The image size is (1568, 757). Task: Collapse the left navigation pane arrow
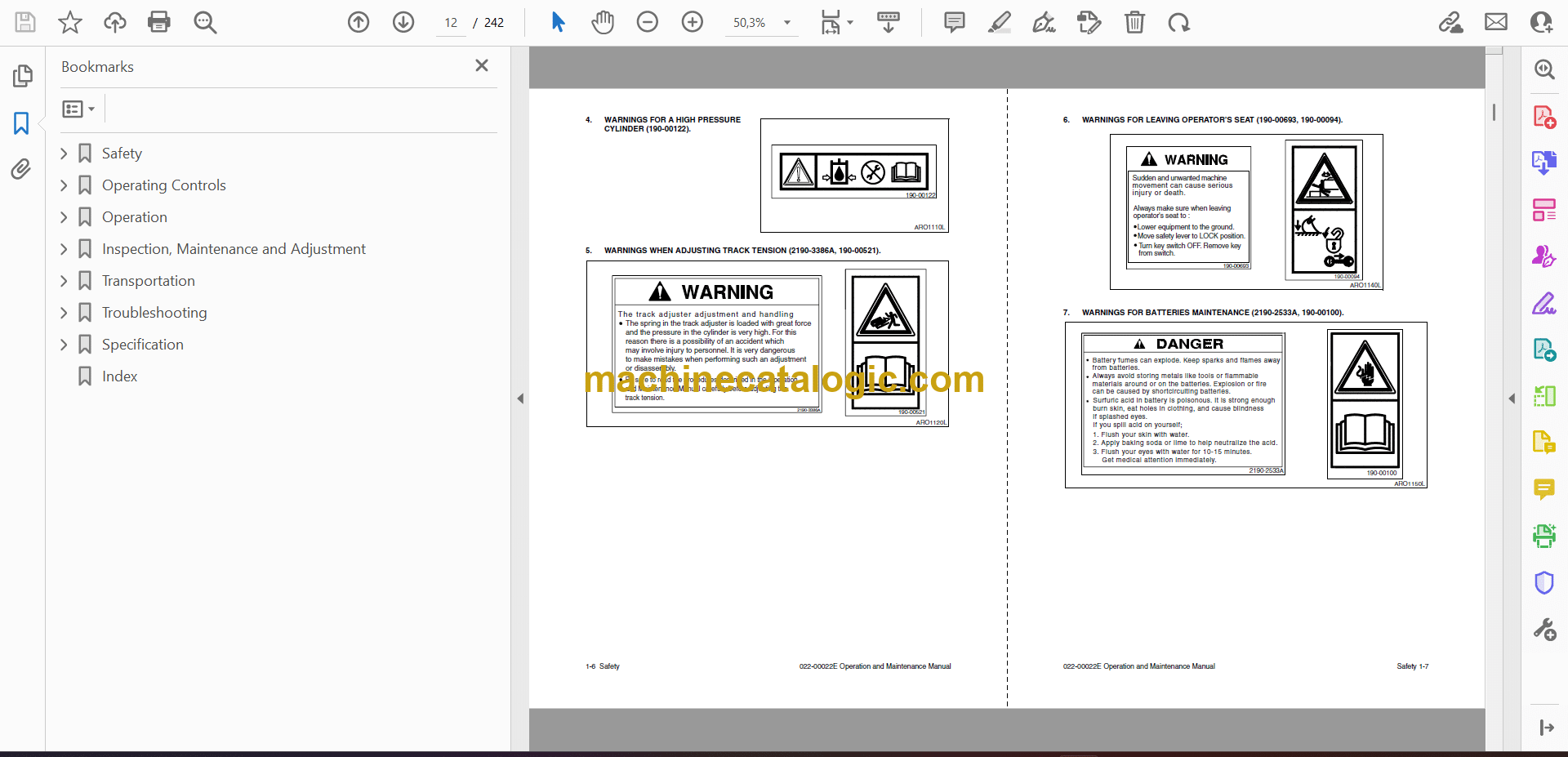520,399
